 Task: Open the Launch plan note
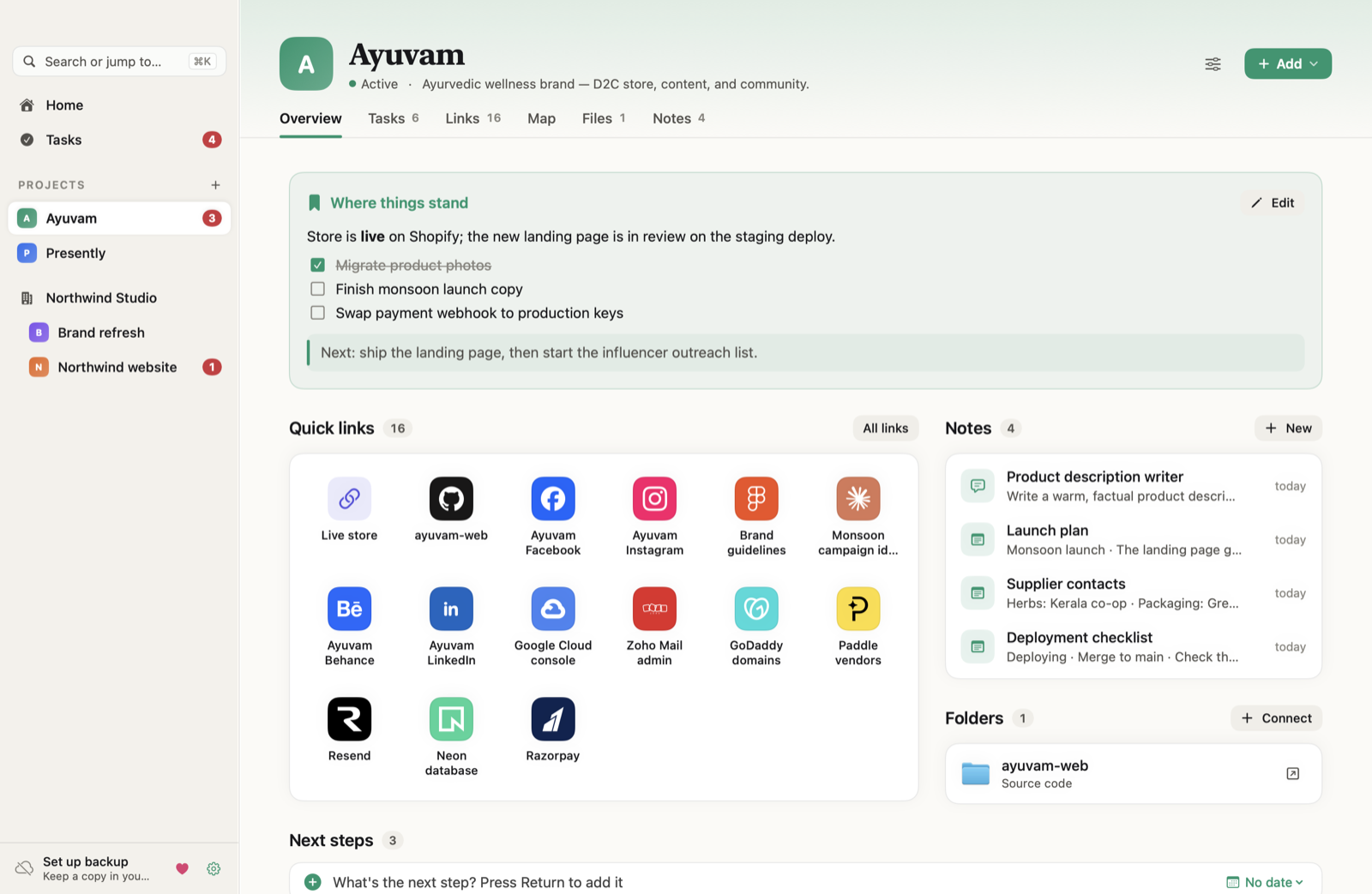pyautogui.click(x=1134, y=540)
